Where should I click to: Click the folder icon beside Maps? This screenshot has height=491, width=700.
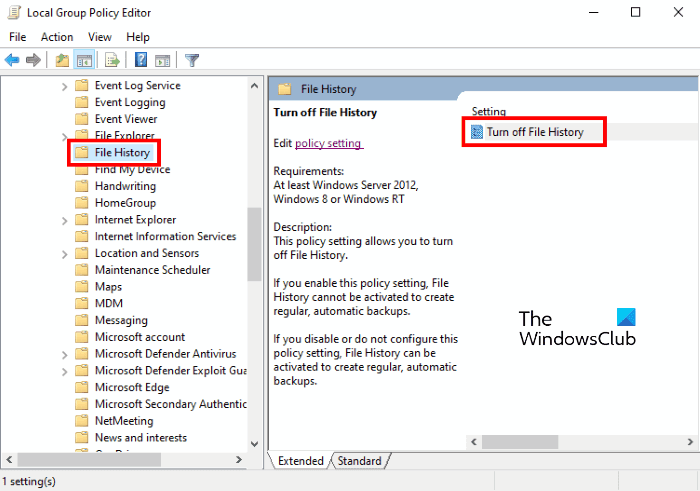pos(82,286)
